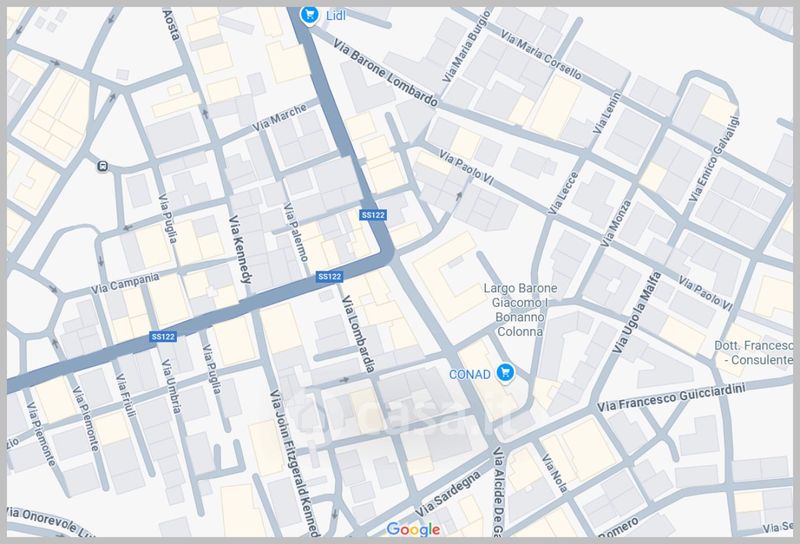Click the Via Francesco Guicciardini street label

[672, 398]
